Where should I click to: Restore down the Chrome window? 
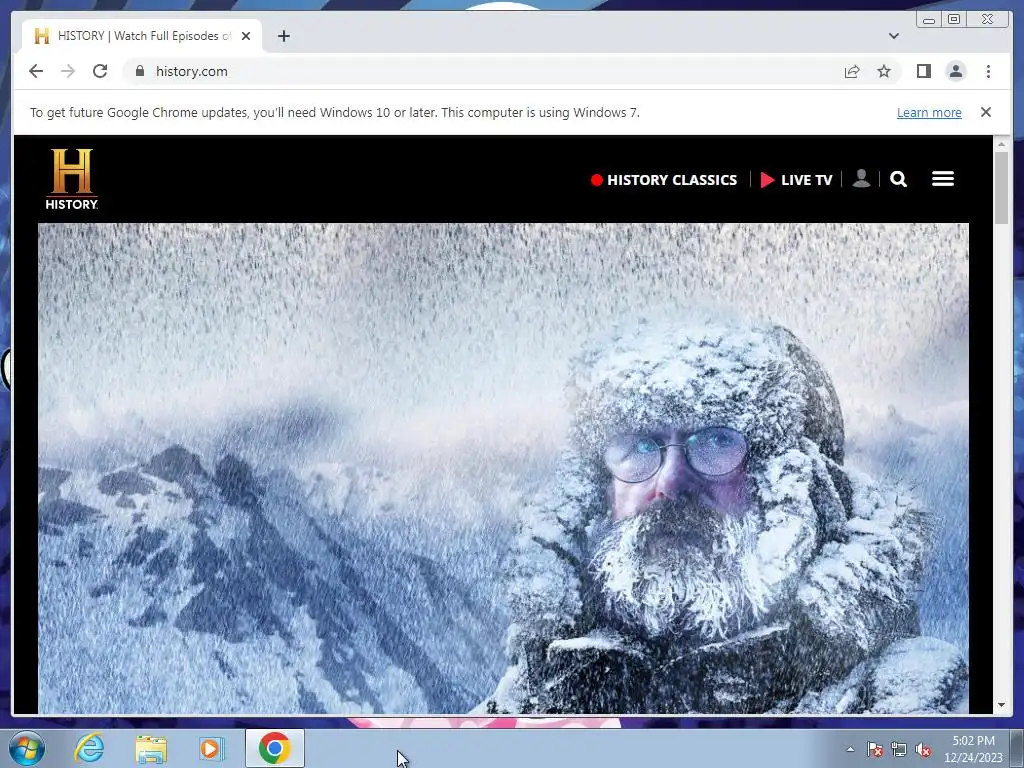954,20
